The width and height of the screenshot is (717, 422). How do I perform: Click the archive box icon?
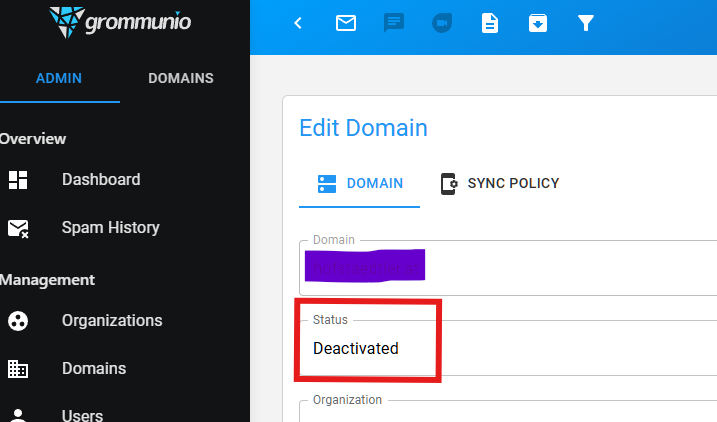[x=538, y=23]
